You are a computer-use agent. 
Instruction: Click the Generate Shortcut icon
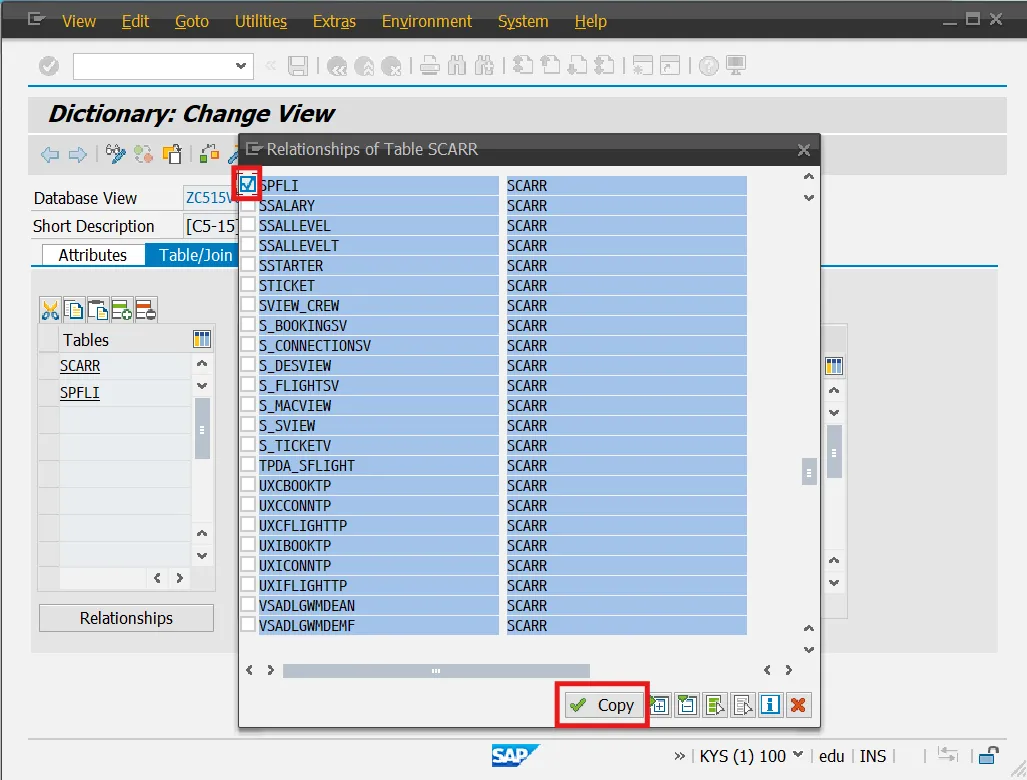point(669,66)
